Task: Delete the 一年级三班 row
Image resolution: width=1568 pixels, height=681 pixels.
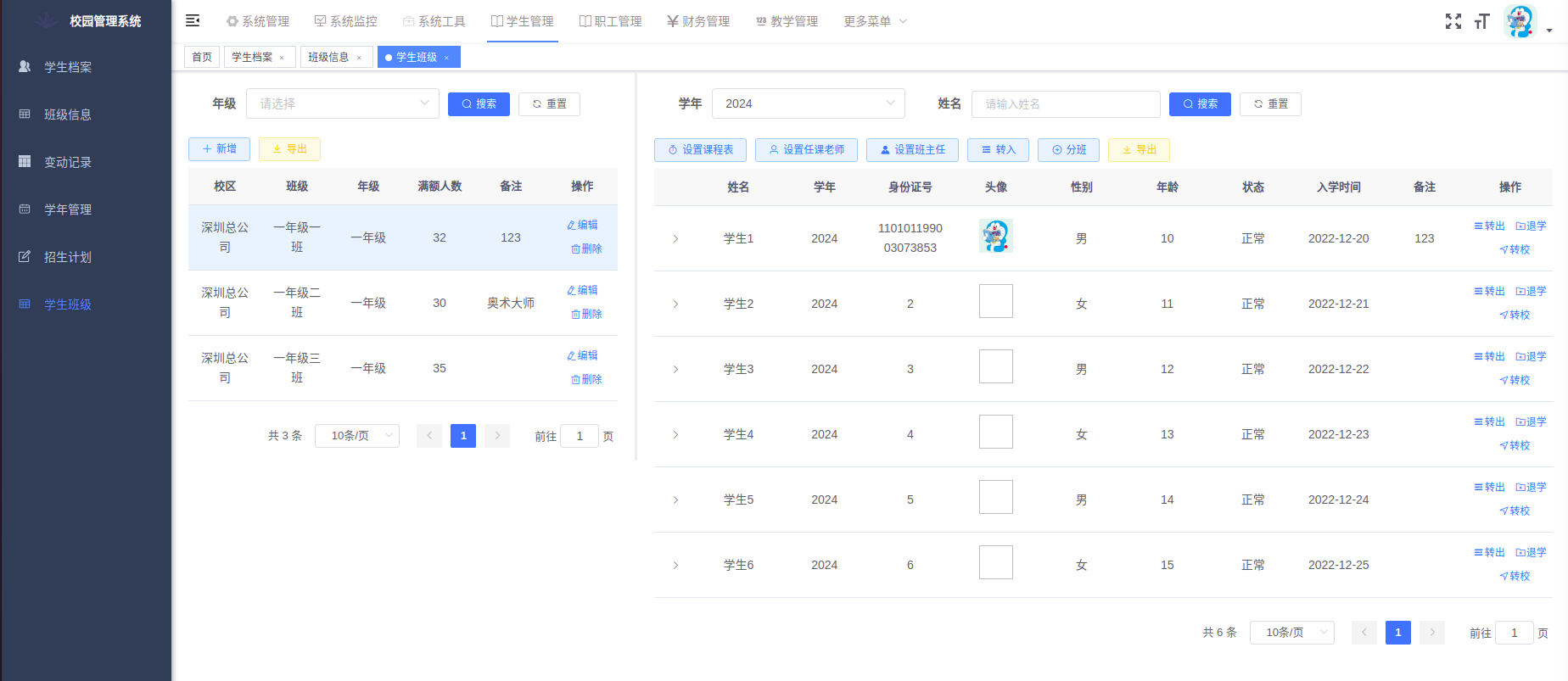Action: [x=586, y=380]
